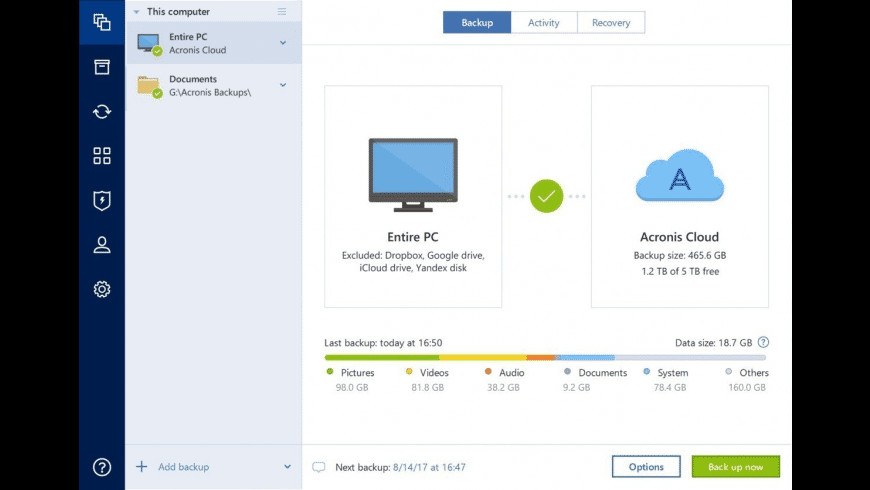Click the Videos 81.8 GB value
This screenshot has width=870, height=490.
tap(427, 387)
